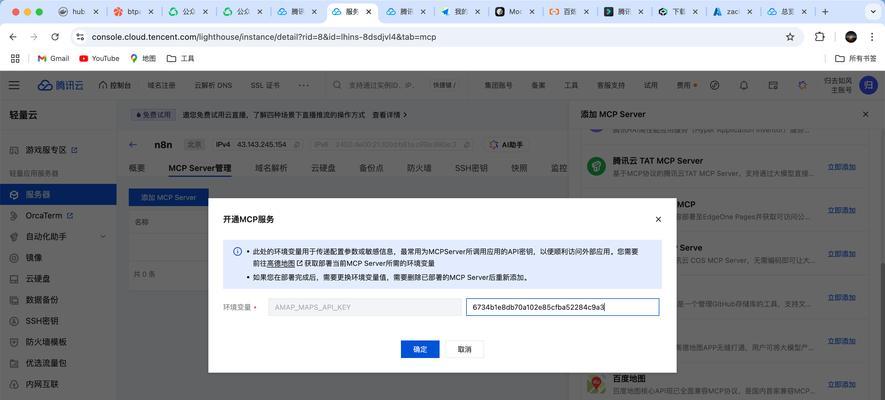Go back in browser history

point(14,37)
